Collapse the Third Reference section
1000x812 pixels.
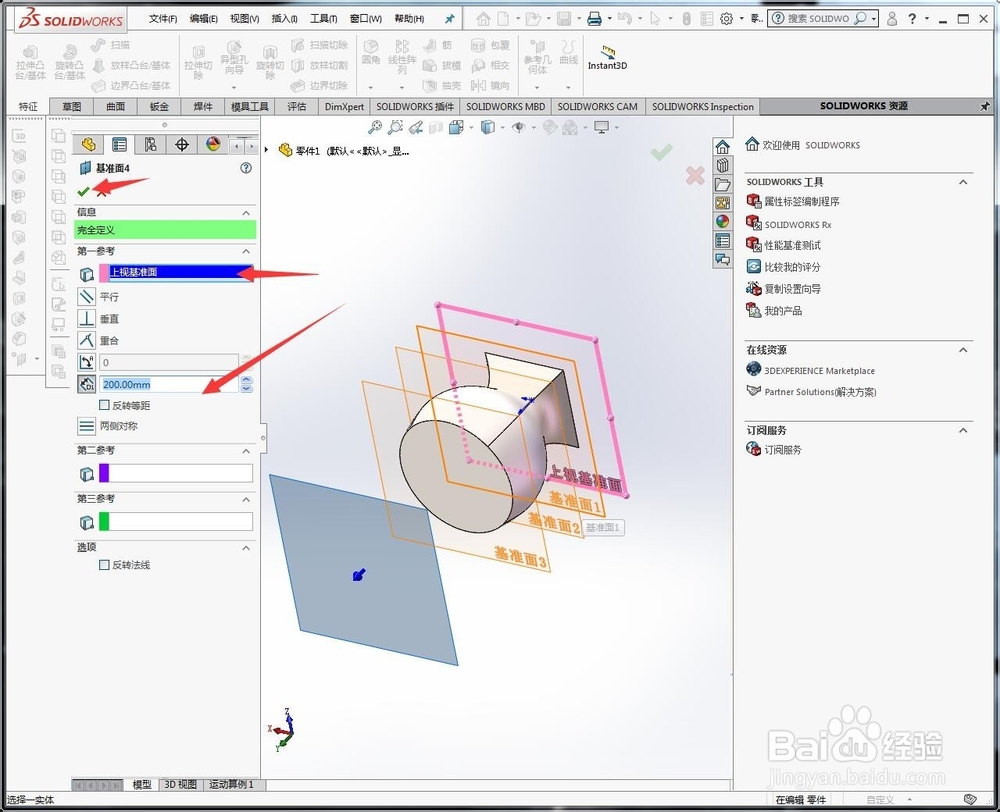(246, 499)
